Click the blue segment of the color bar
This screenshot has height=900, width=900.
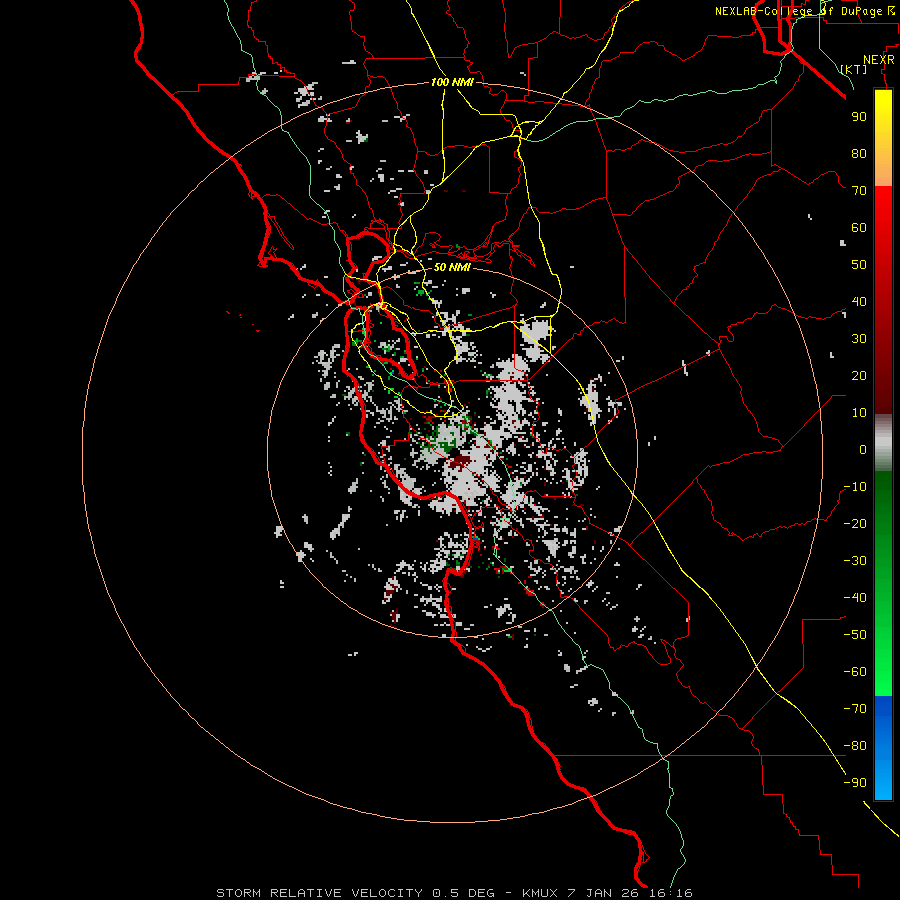[x=883, y=746]
